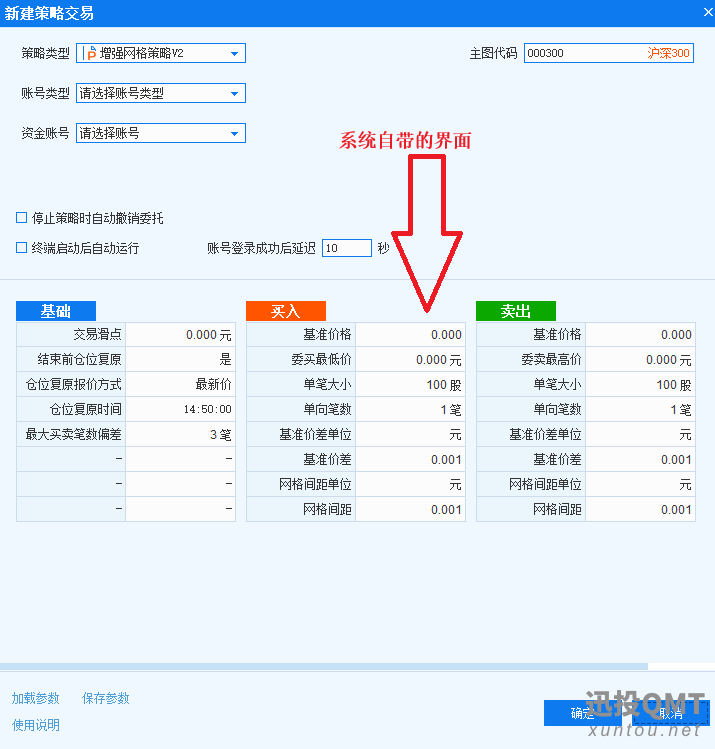Click the strategy icon beside 增强网格策略V2
Image resolution: width=715 pixels, height=749 pixels.
pyautogui.click(x=91, y=53)
